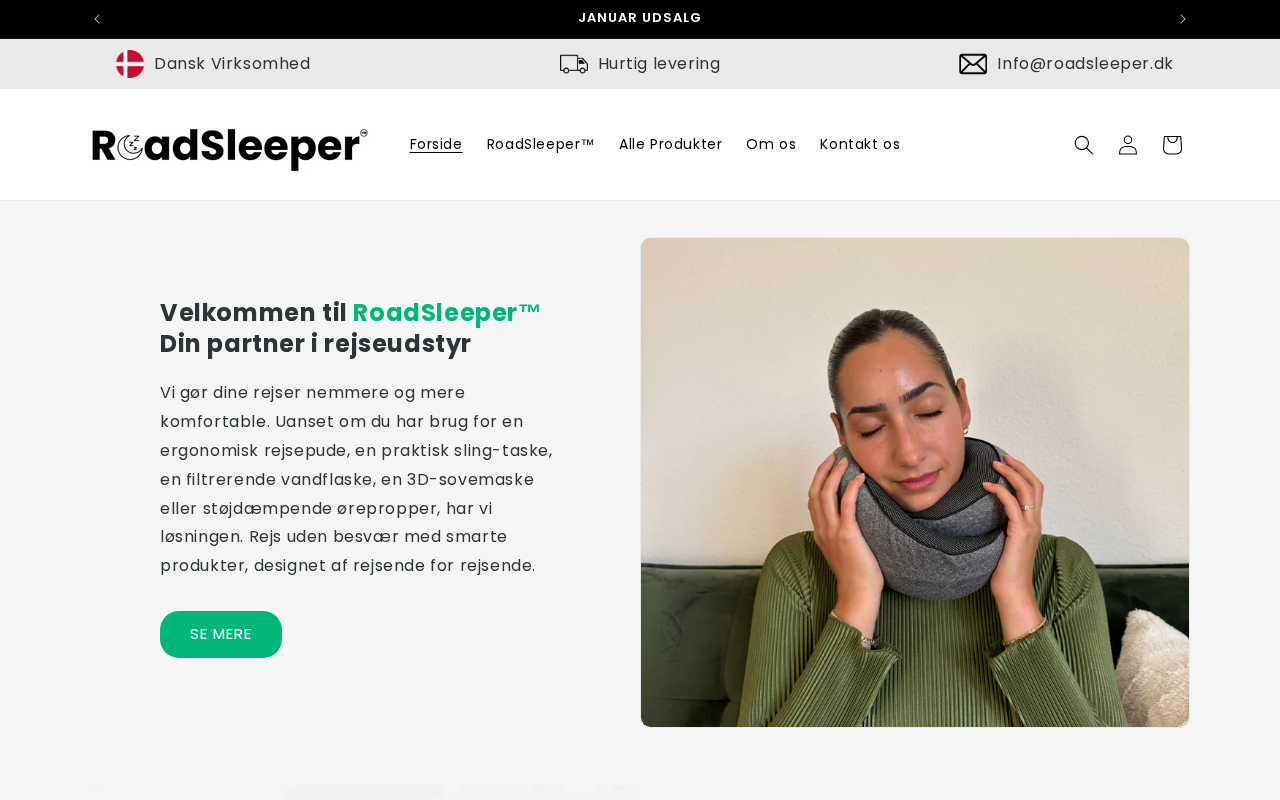Click the green RoadSleeper™ headline text
1280x800 pixels.
447,313
